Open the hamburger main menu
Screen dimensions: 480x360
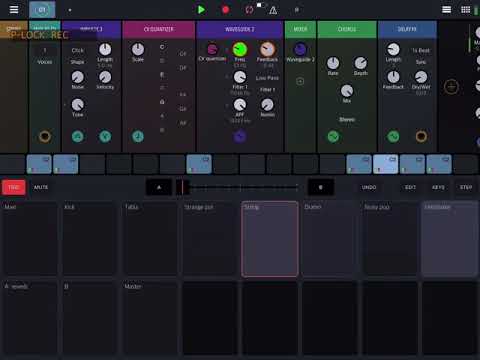14,9
